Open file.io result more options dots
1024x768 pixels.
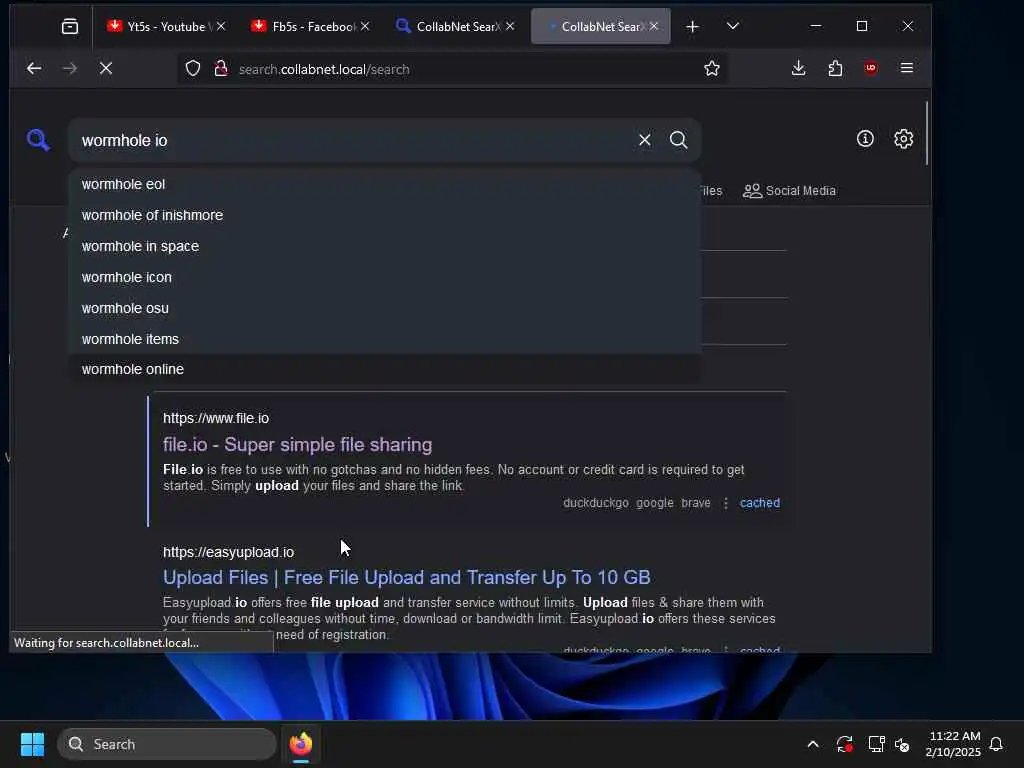726,503
